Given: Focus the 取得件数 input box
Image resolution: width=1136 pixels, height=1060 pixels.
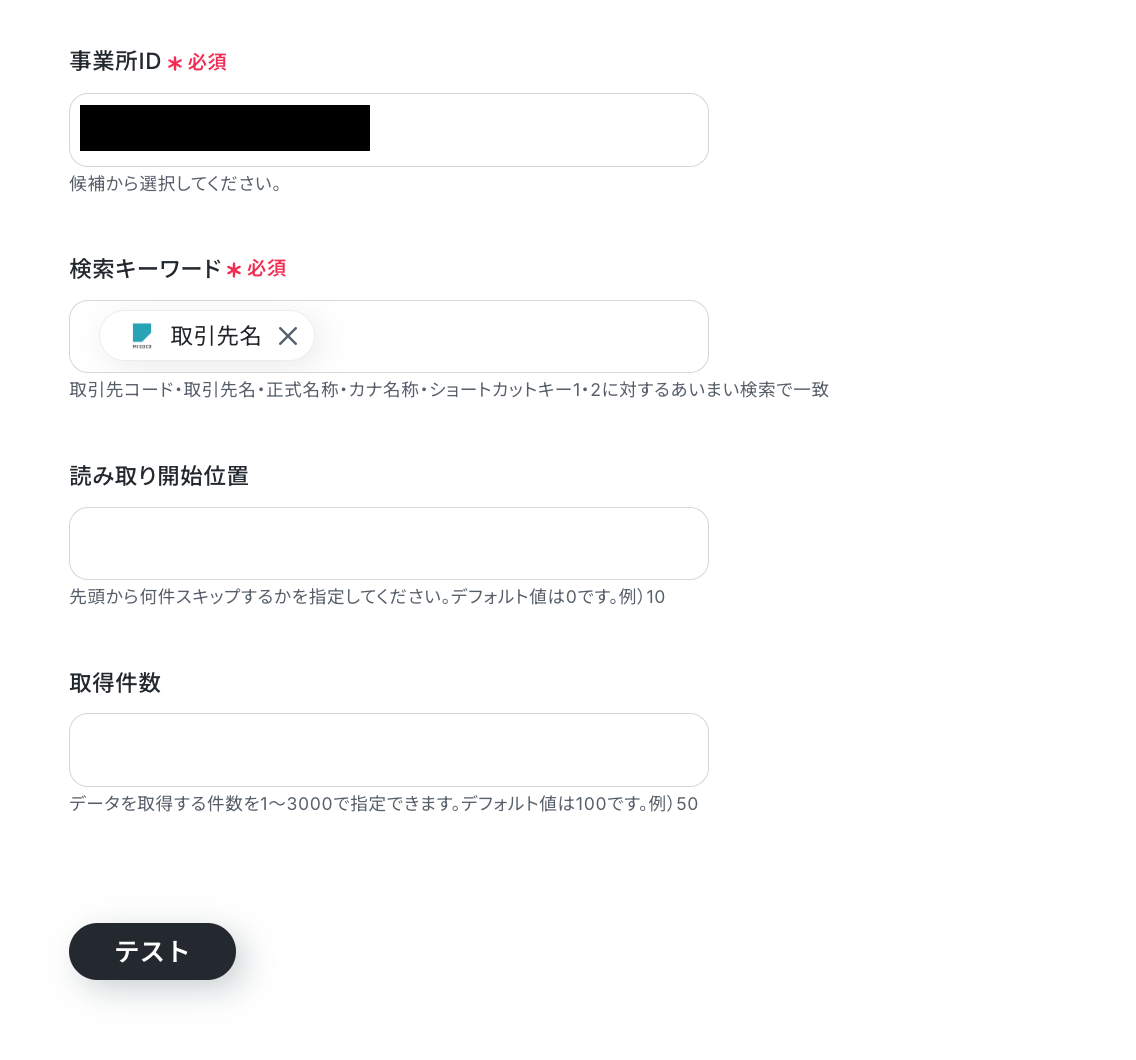Looking at the screenshot, I should point(388,750).
